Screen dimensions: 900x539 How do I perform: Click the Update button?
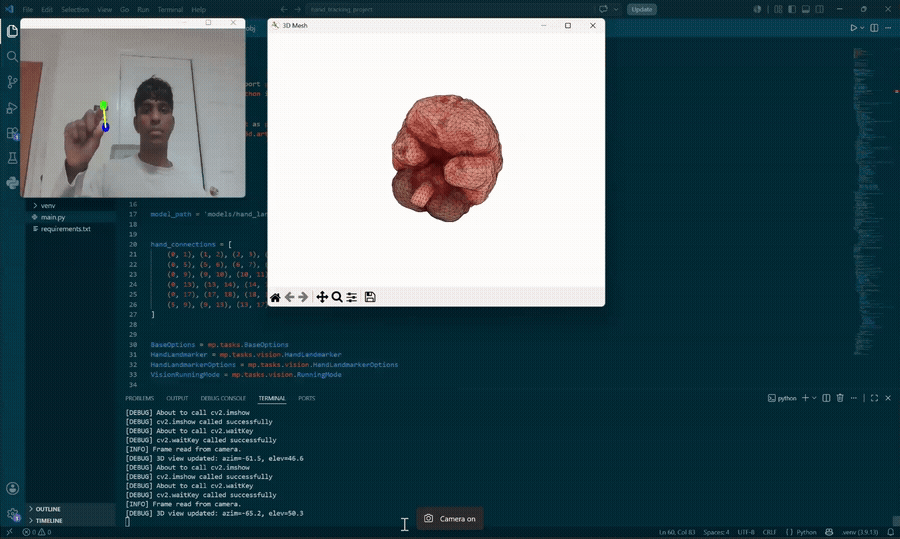642,9
